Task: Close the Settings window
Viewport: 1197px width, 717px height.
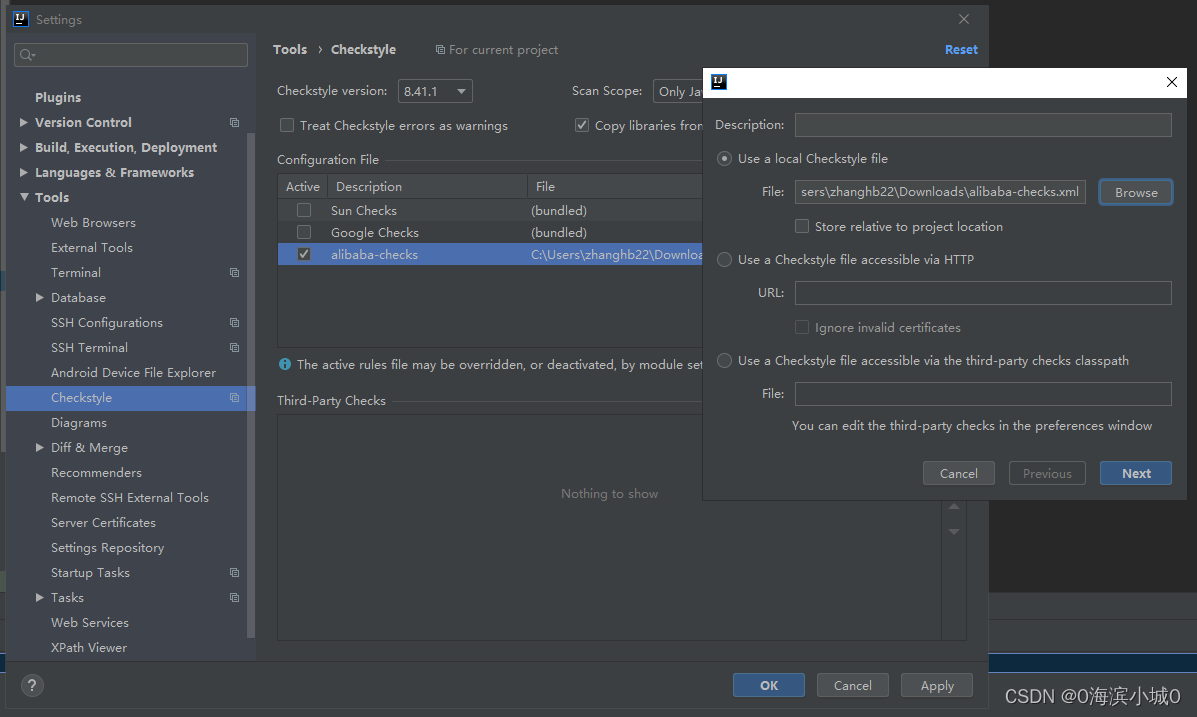Action: (x=964, y=19)
